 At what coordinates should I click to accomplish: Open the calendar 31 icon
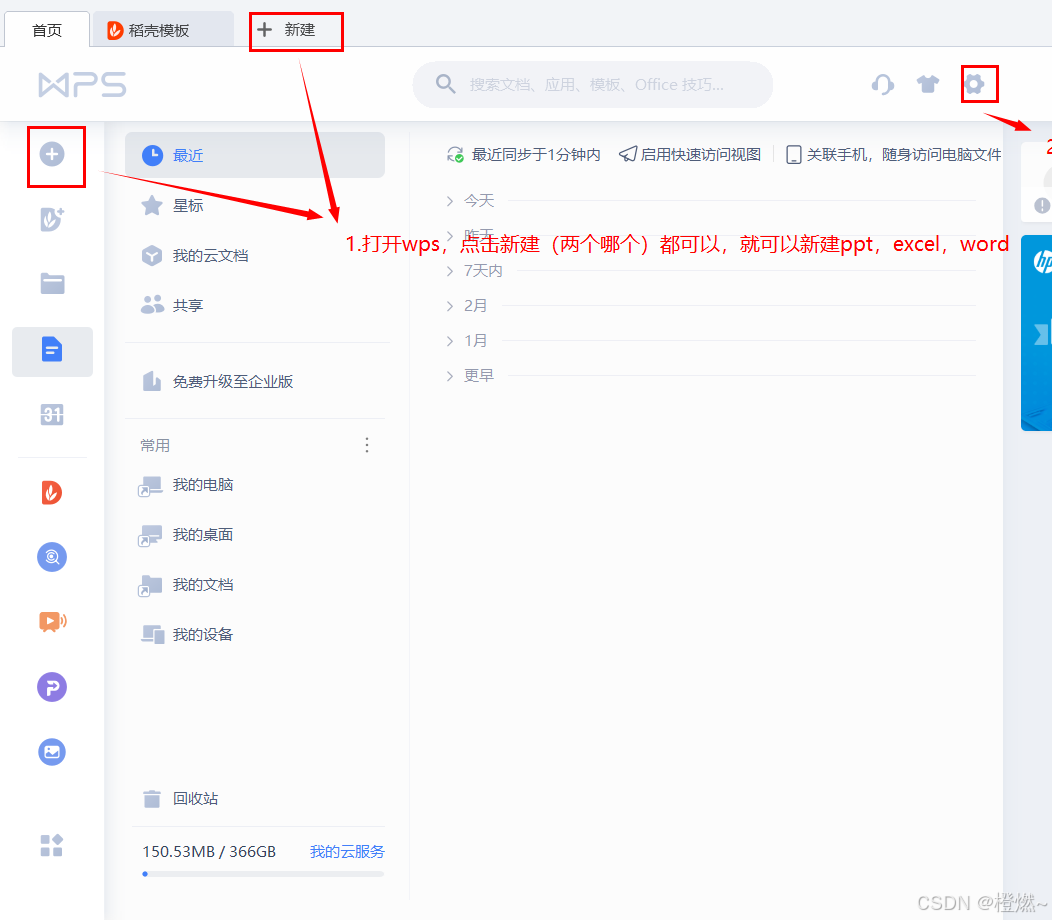(x=52, y=415)
